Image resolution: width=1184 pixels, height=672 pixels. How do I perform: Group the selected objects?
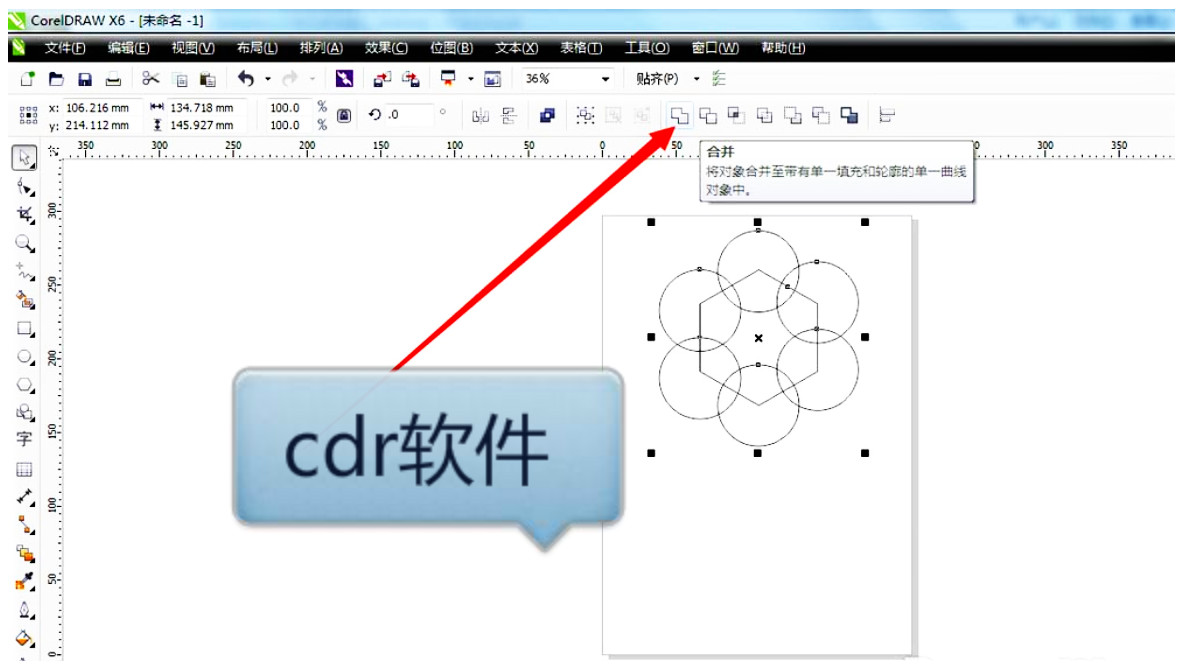pos(585,116)
